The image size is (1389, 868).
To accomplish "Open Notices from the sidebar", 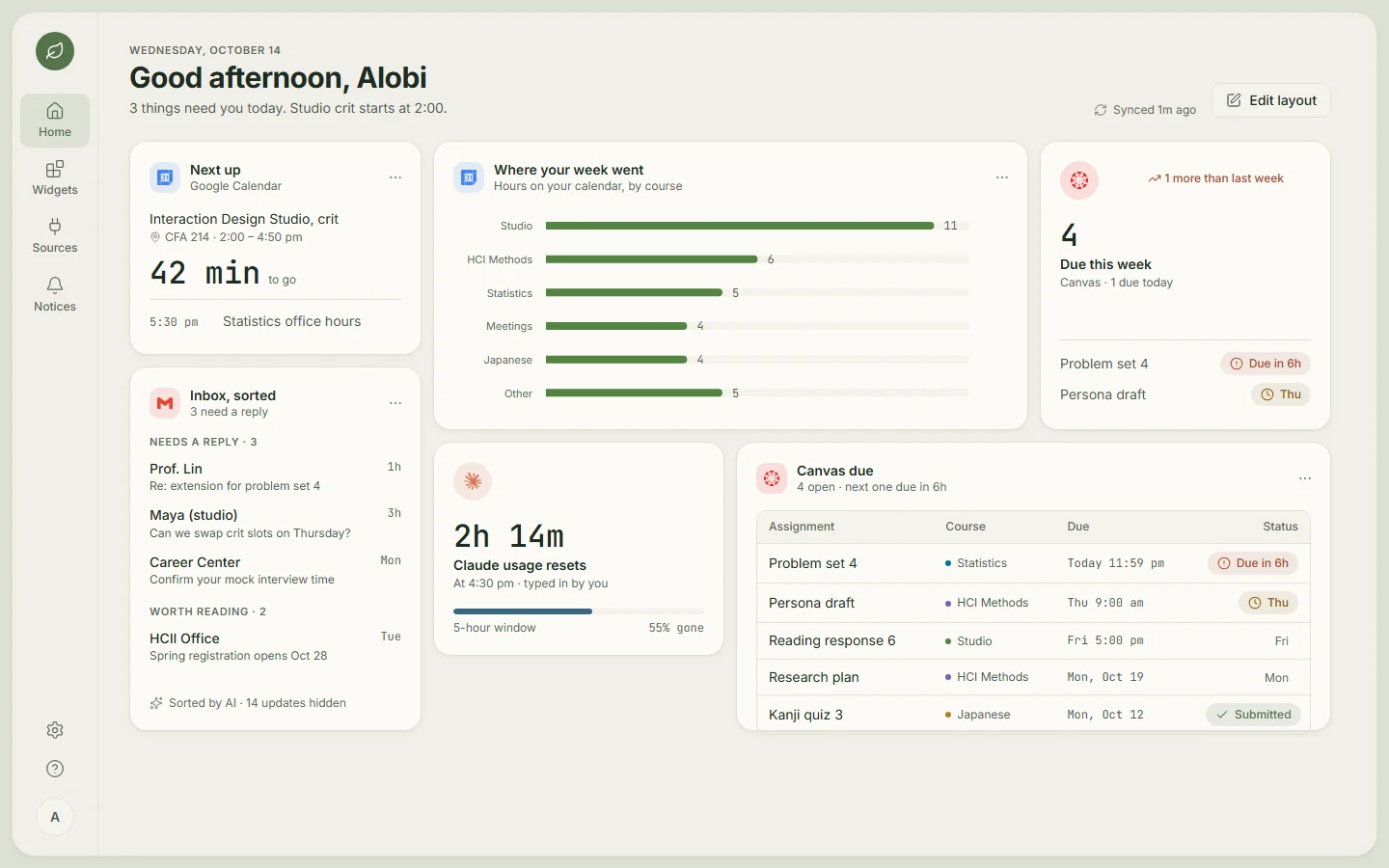I will (x=55, y=295).
